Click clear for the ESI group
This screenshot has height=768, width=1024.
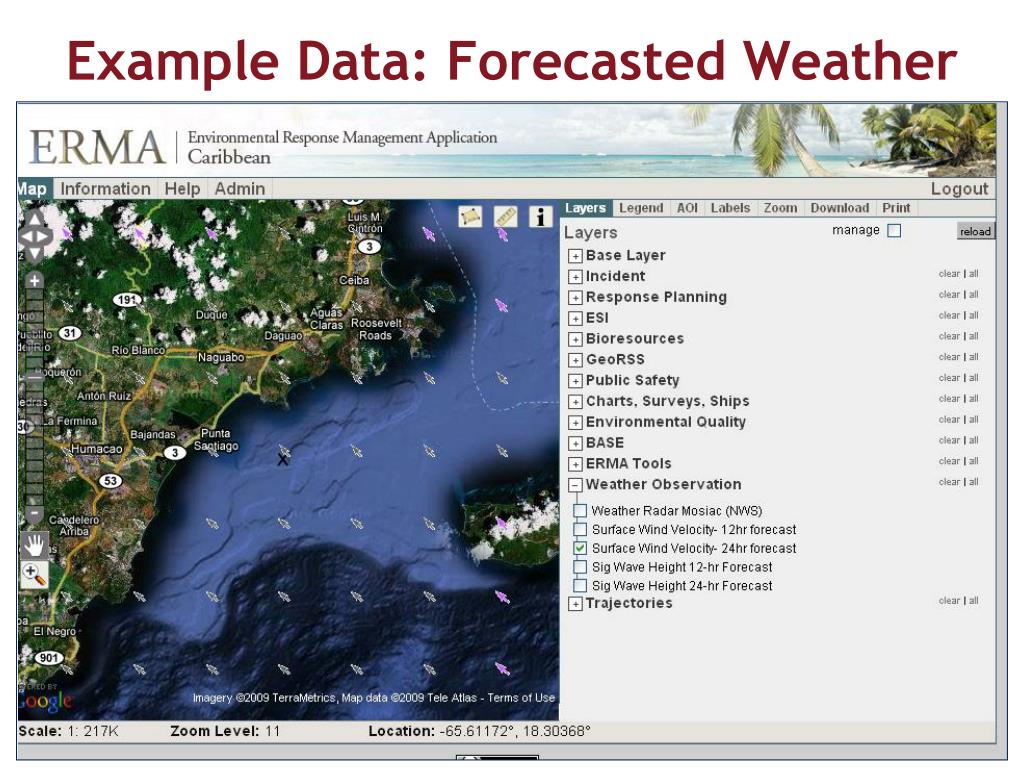click(949, 315)
